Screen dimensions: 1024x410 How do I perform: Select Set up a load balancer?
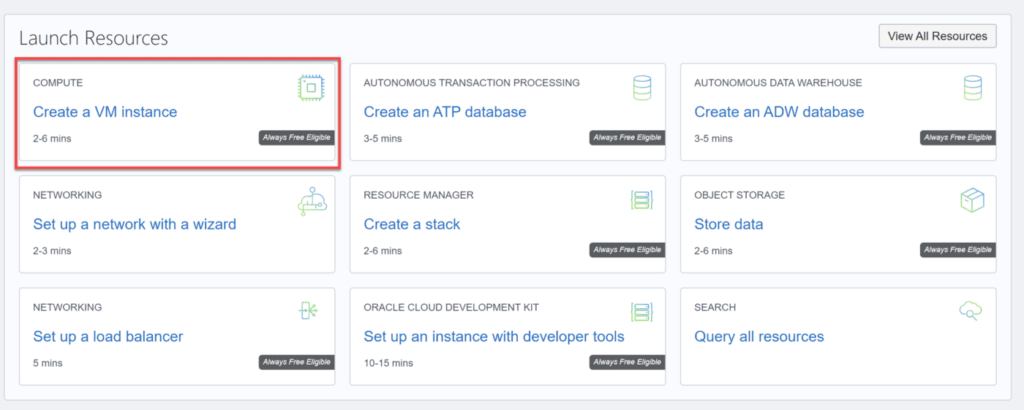pos(108,336)
